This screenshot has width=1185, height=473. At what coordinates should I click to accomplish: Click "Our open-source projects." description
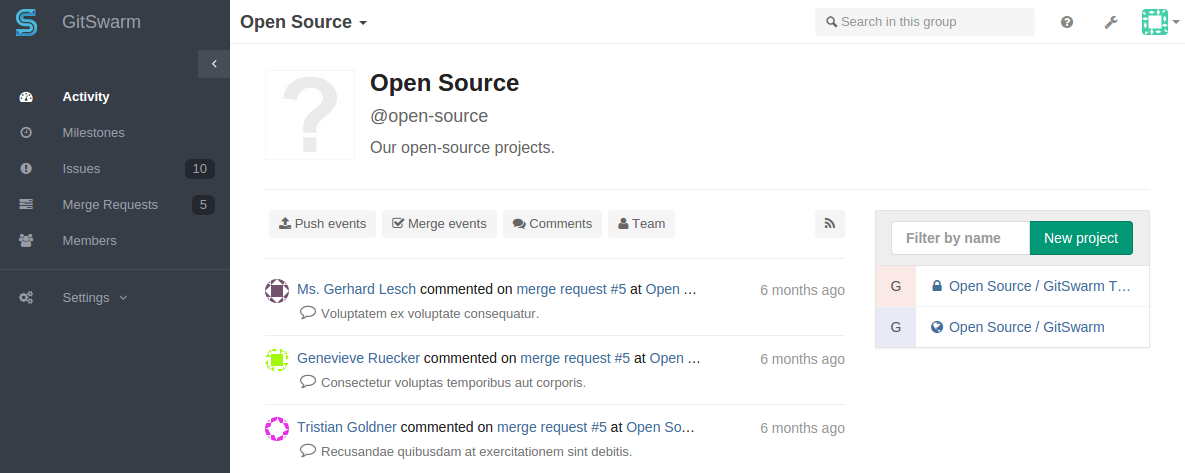(463, 148)
